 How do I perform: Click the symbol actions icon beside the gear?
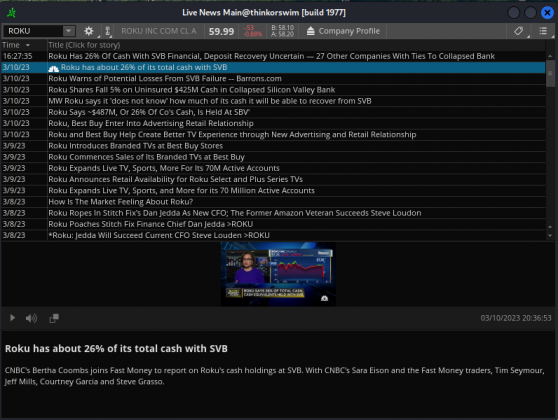click(x=107, y=31)
